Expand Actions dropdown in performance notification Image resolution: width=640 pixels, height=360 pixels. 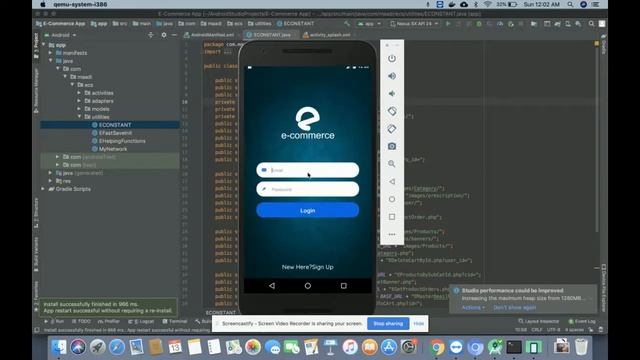pyautogui.click(x=473, y=308)
